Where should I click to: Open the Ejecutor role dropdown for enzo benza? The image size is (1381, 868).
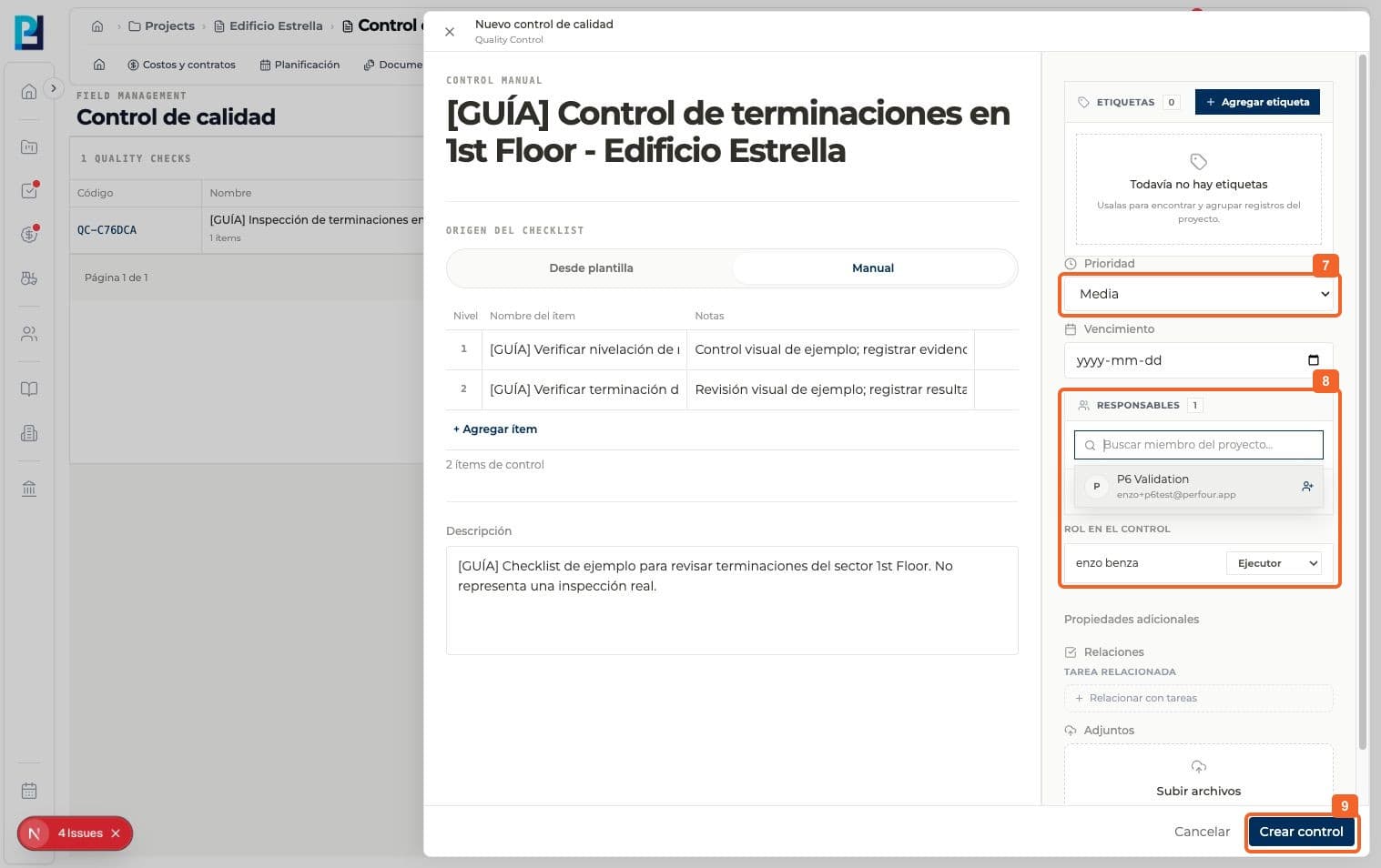click(x=1274, y=563)
